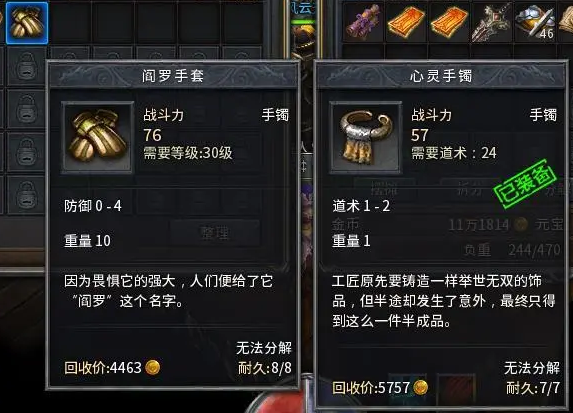The image size is (573, 413).
Task: Click the green 已装备 equipped stamp
Action: pos(525,184)
